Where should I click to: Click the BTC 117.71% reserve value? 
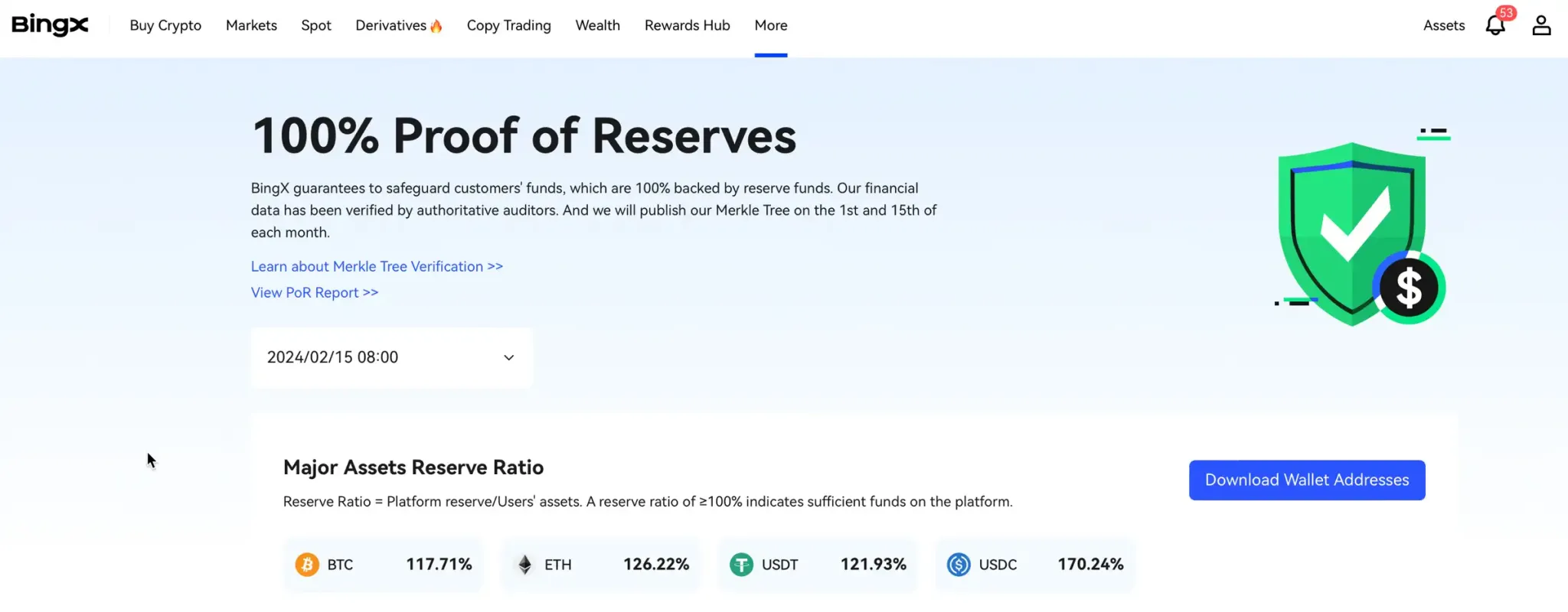point(439,565)
